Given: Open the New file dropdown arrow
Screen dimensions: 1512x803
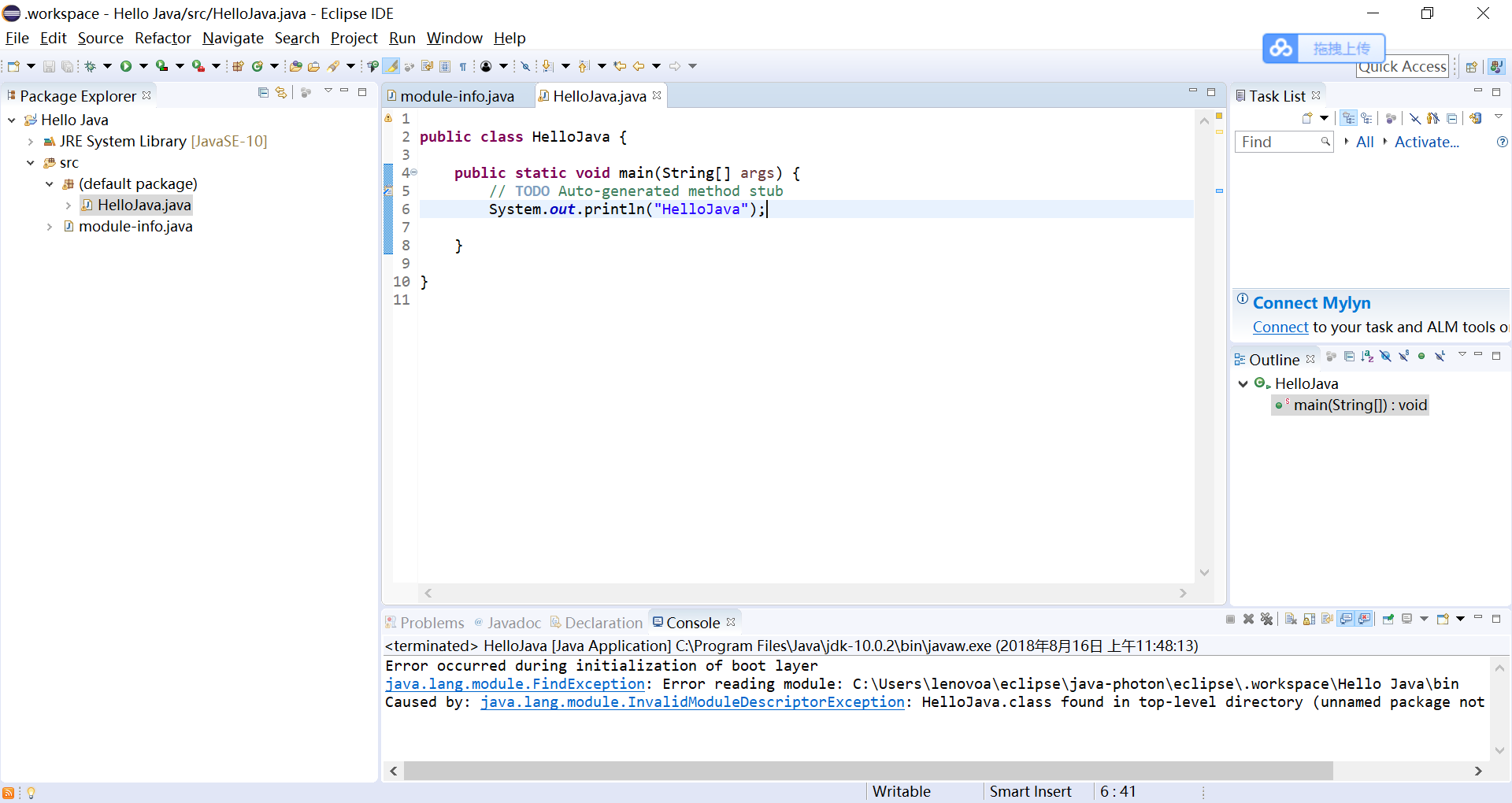Looking at the screenshot, I should 31,66.
